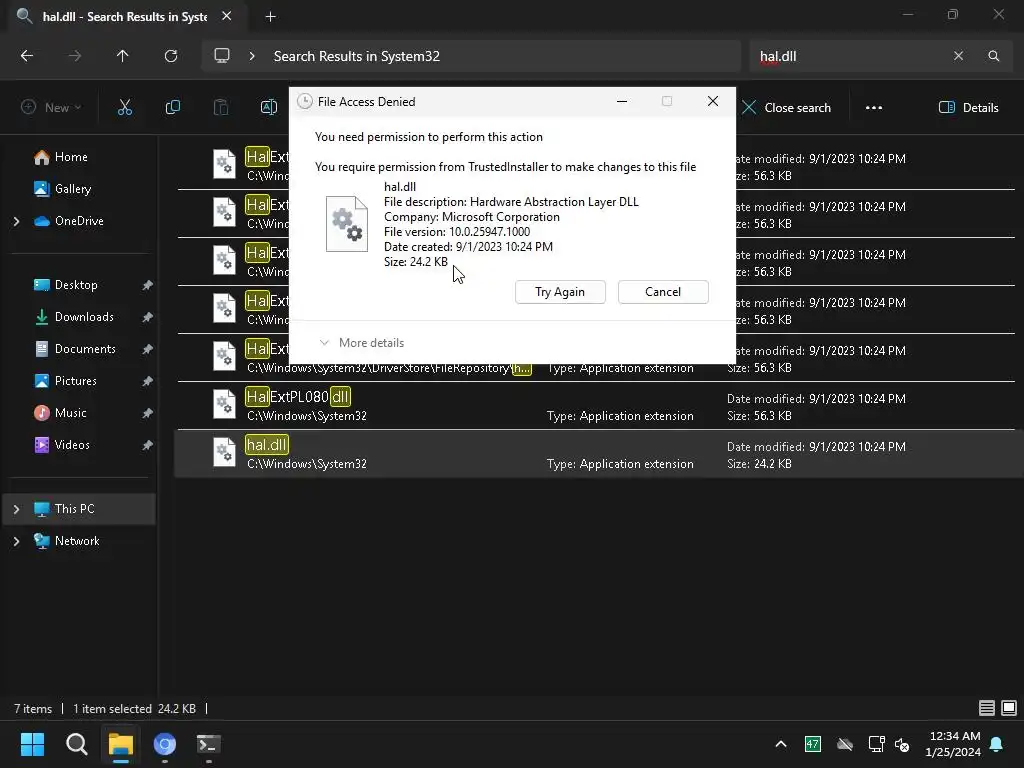Image resolution: width=1024 pixels, height=768 pixels.
Task: Go up one folder level
Action: coord(123,56)
